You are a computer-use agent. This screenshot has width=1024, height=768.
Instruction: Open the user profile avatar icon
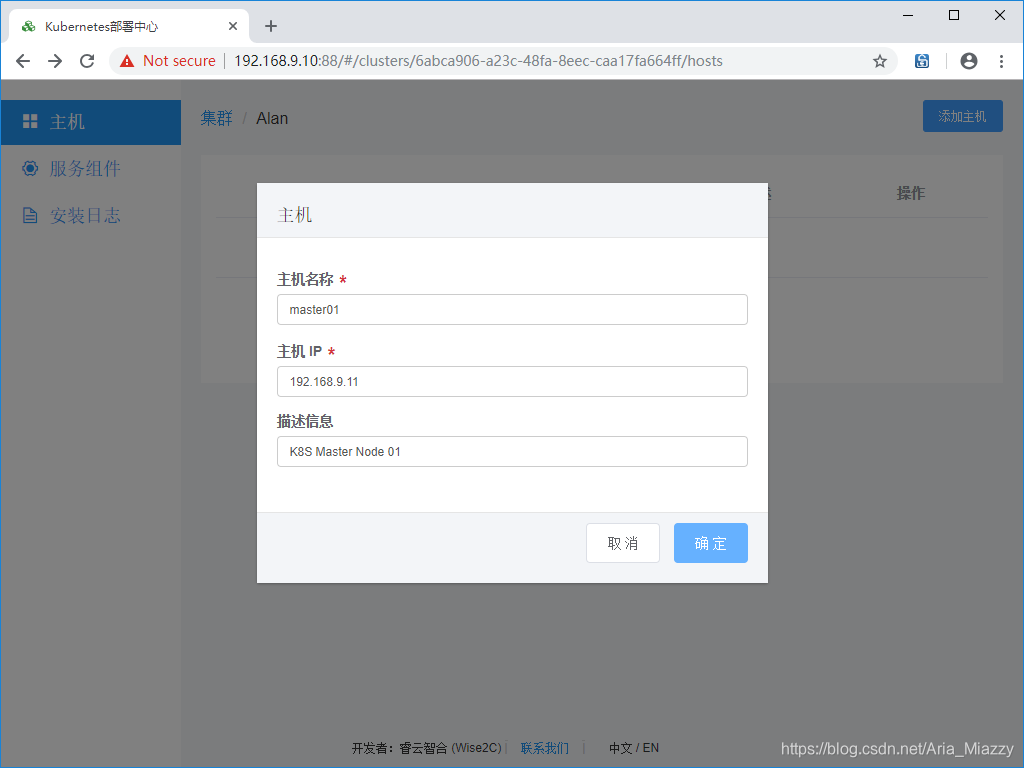pyautogui.click(x=968, y=61)
